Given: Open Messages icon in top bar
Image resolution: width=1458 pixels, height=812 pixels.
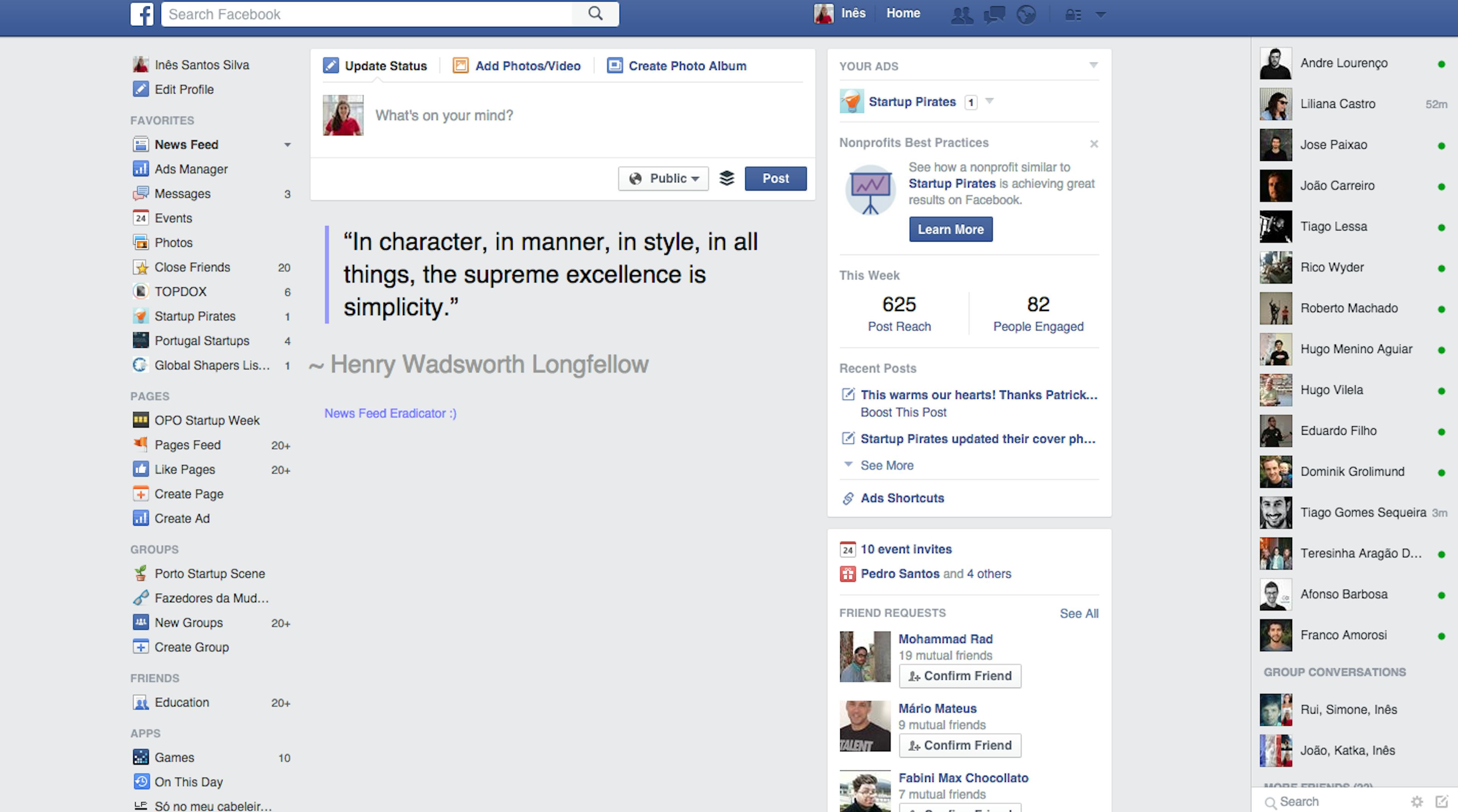Looking at the screenshot, I should click(994, 14).
